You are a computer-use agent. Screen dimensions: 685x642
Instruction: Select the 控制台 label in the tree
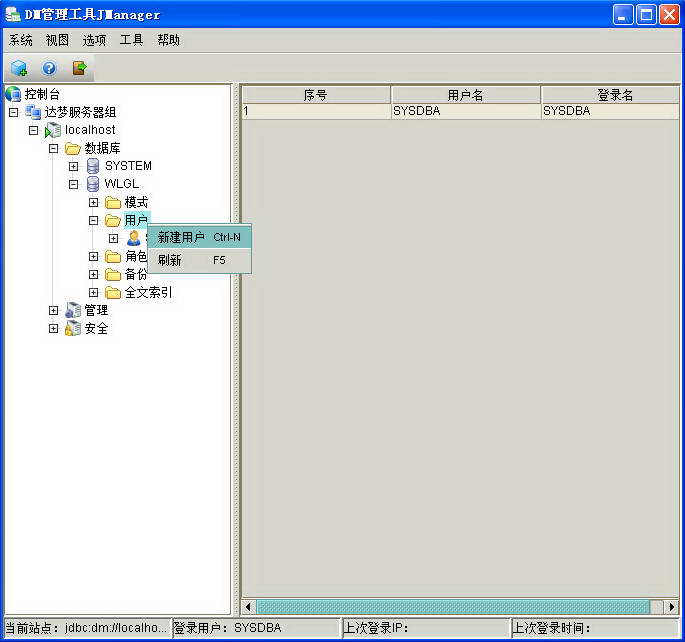42,94
